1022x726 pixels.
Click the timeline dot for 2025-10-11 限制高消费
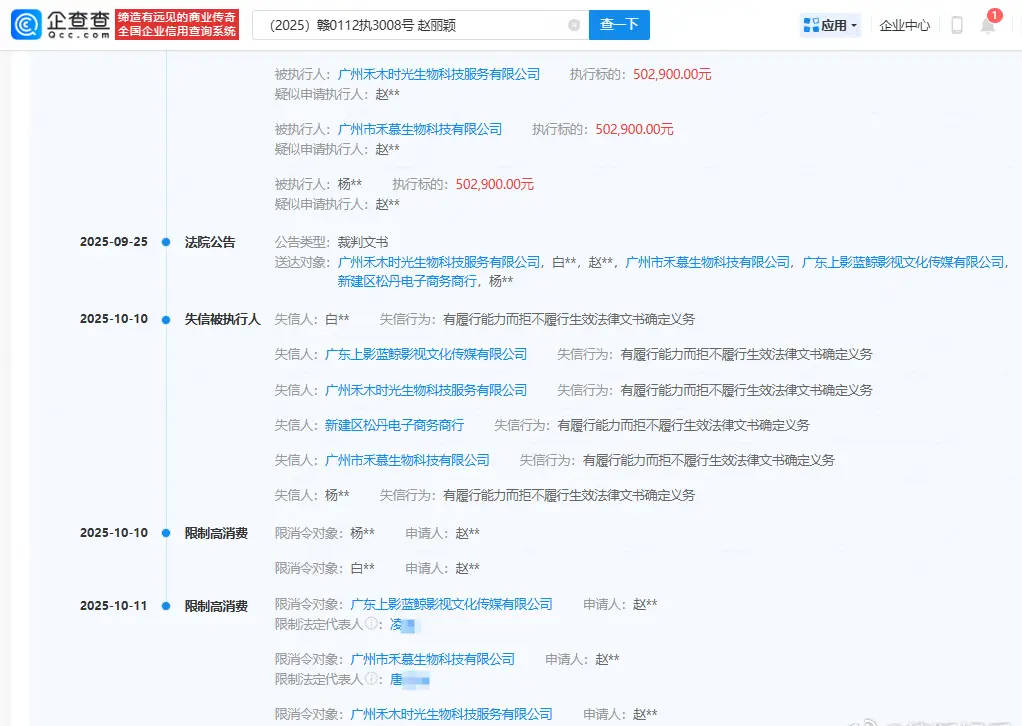click(166, 605)
